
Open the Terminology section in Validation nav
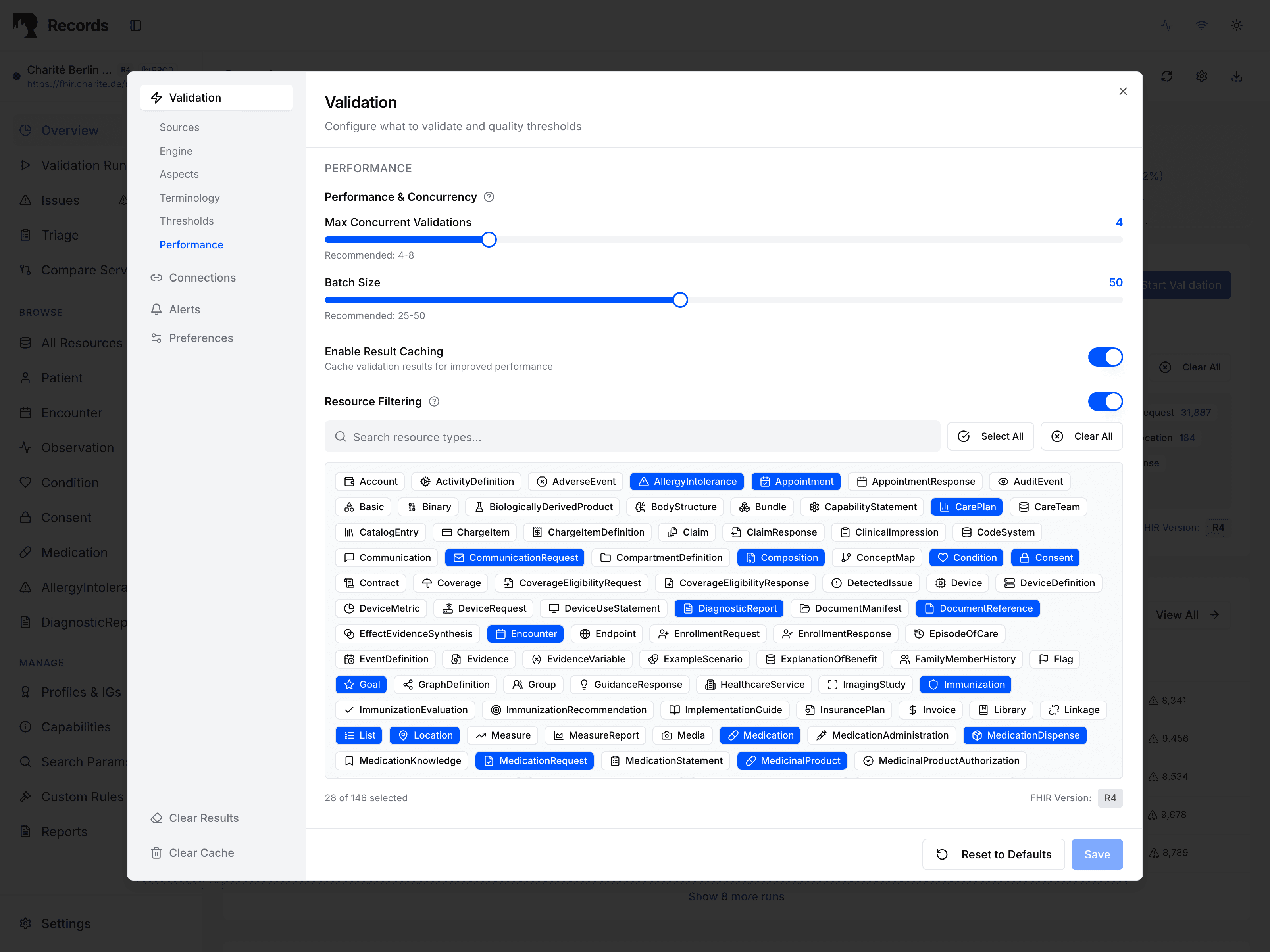click(189, 198)
